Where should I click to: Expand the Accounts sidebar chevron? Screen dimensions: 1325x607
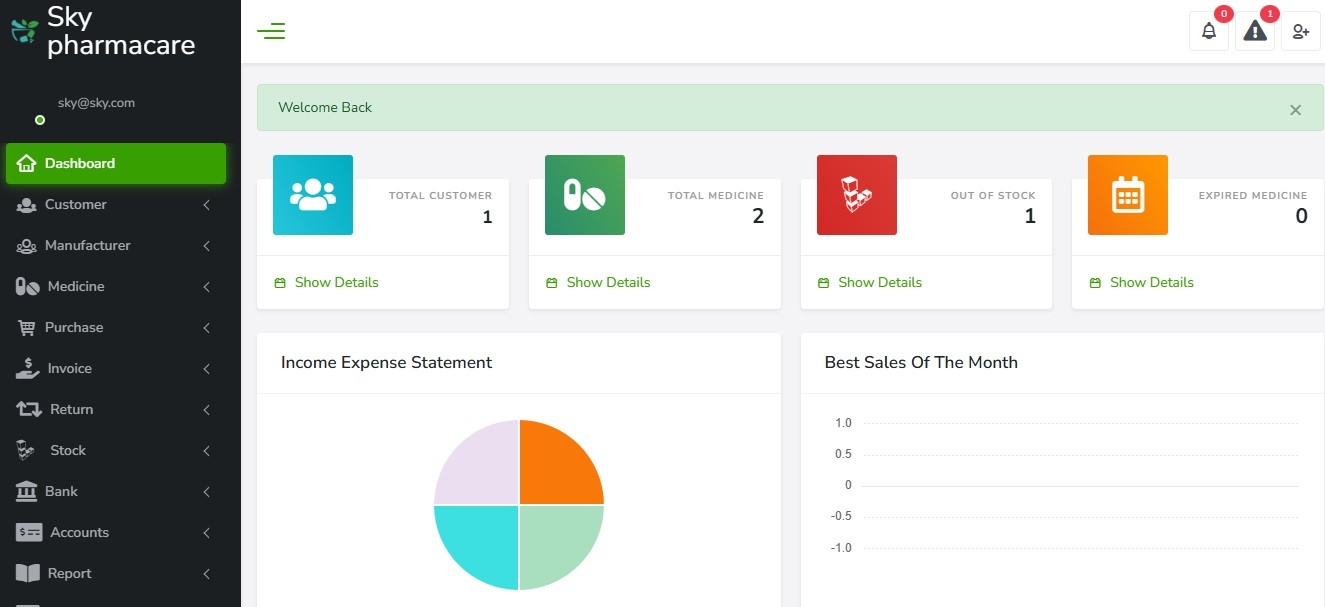coord(206,533)
